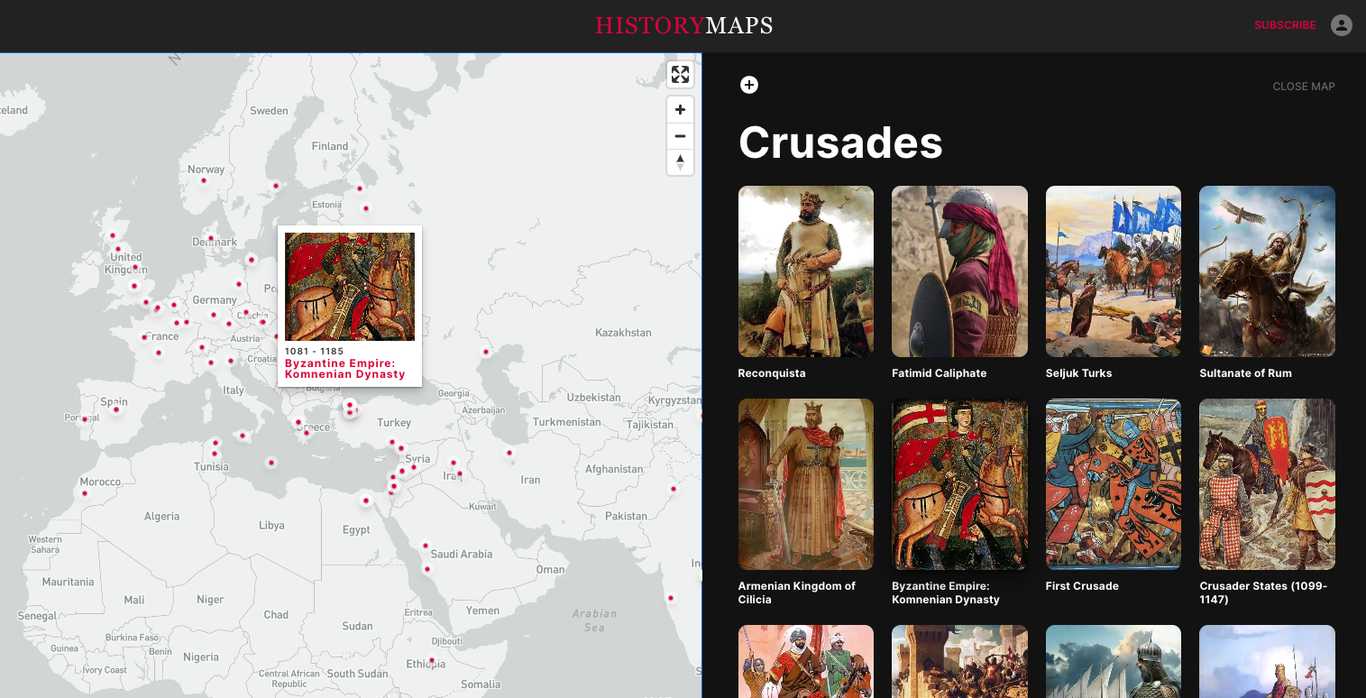Click the Sultanate of Rum title

coord(1246,373)
